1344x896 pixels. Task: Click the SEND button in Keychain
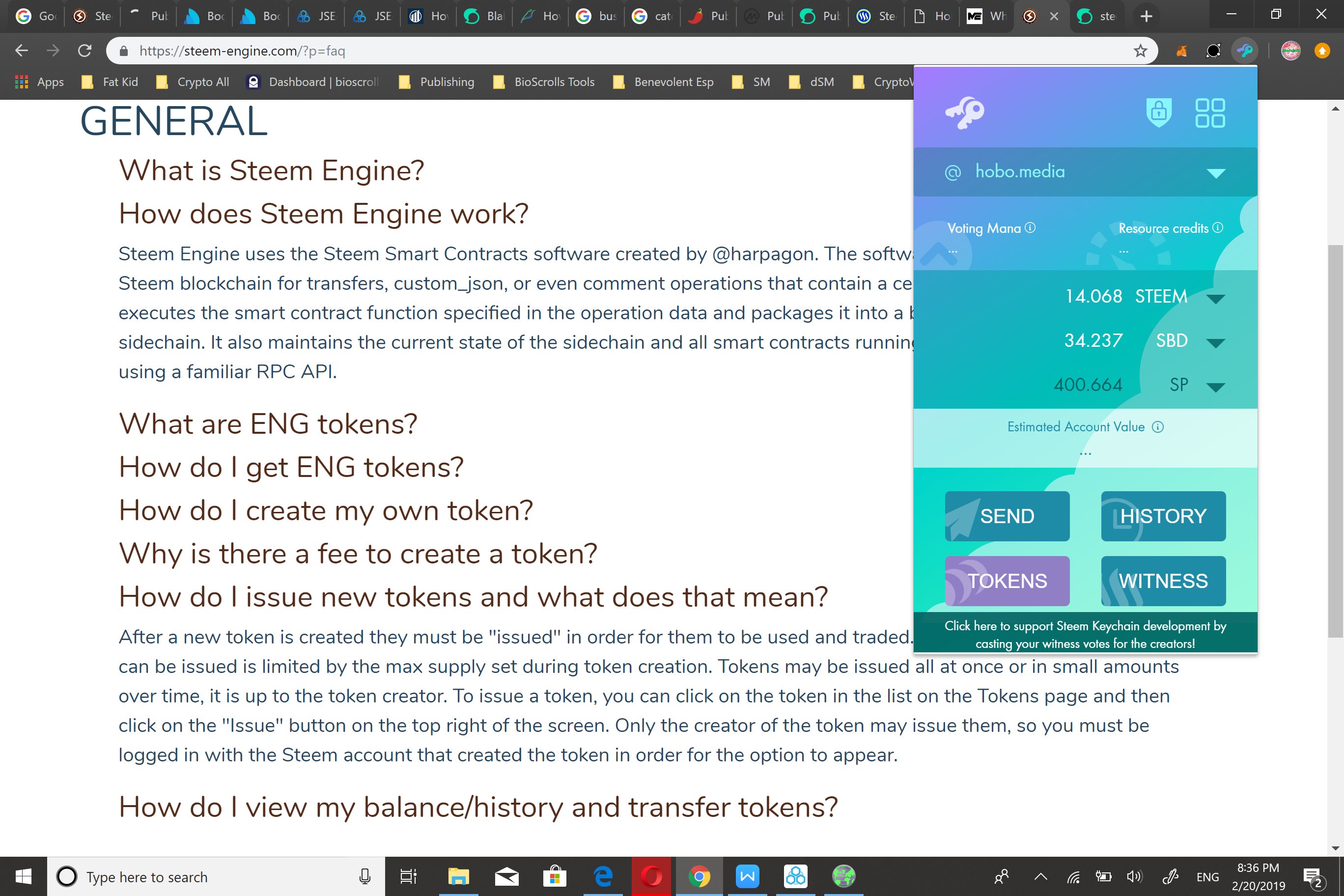[x=1007, y=516]
